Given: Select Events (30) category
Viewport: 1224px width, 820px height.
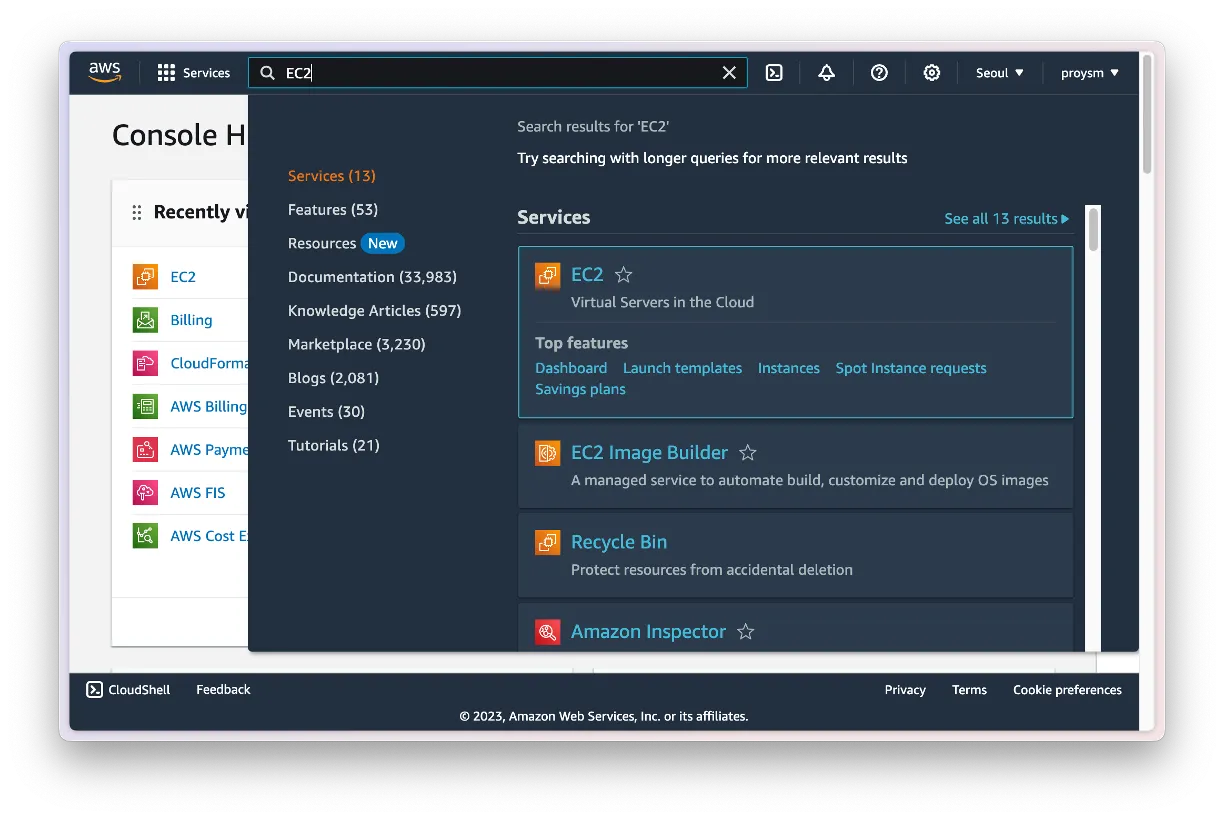Looking at the screenshot, I should click(326, 412).
